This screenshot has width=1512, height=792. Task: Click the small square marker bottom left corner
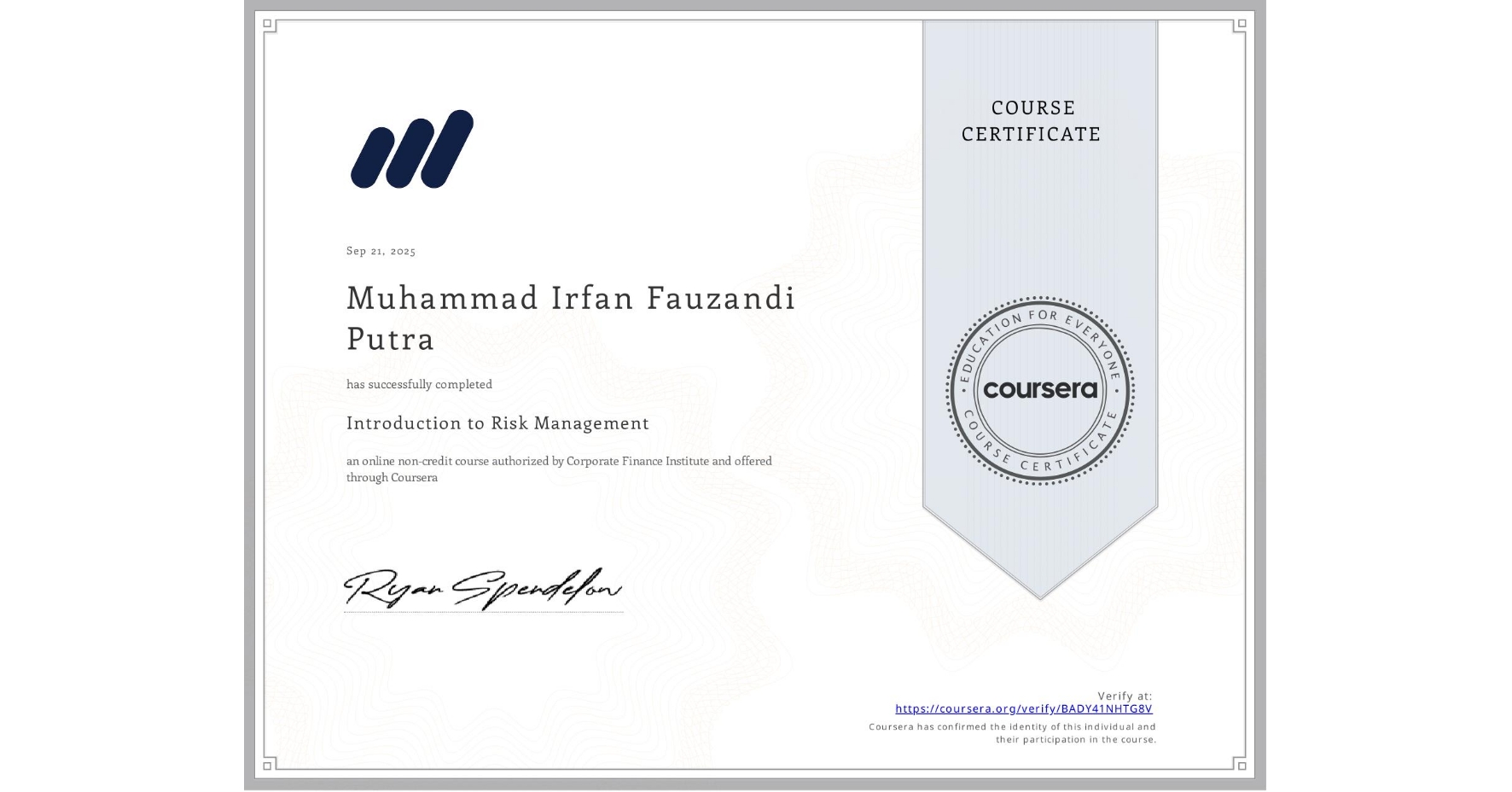(x=267, y=767)
